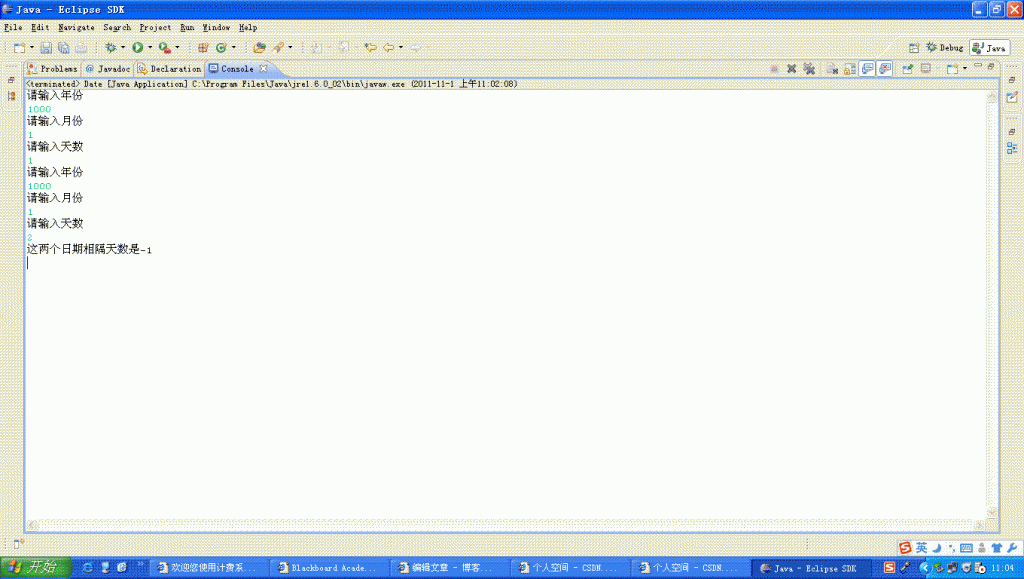Click the Open Type icon

click(259, 48)
